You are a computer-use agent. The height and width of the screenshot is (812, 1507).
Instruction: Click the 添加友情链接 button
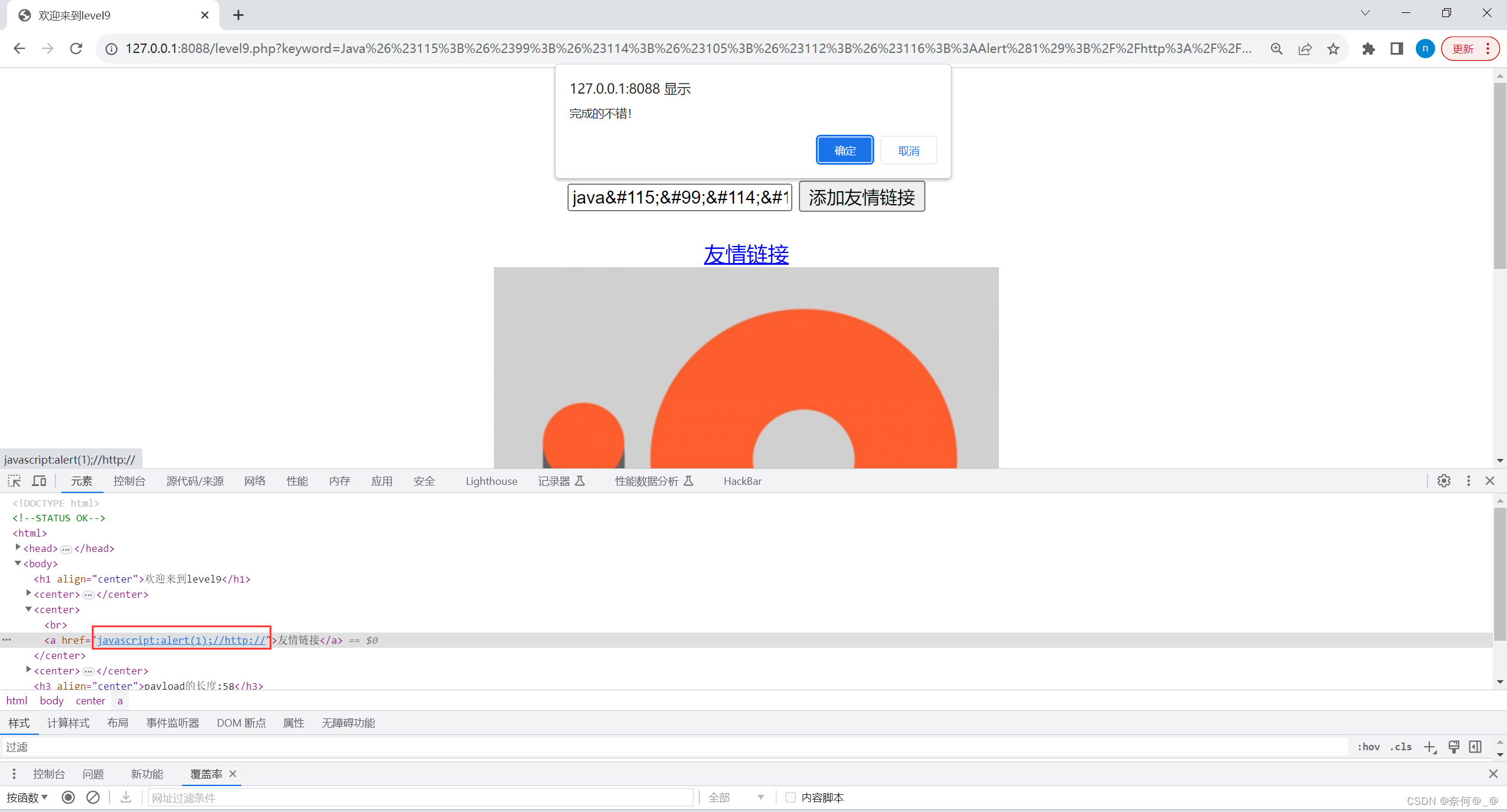(862, 197)
